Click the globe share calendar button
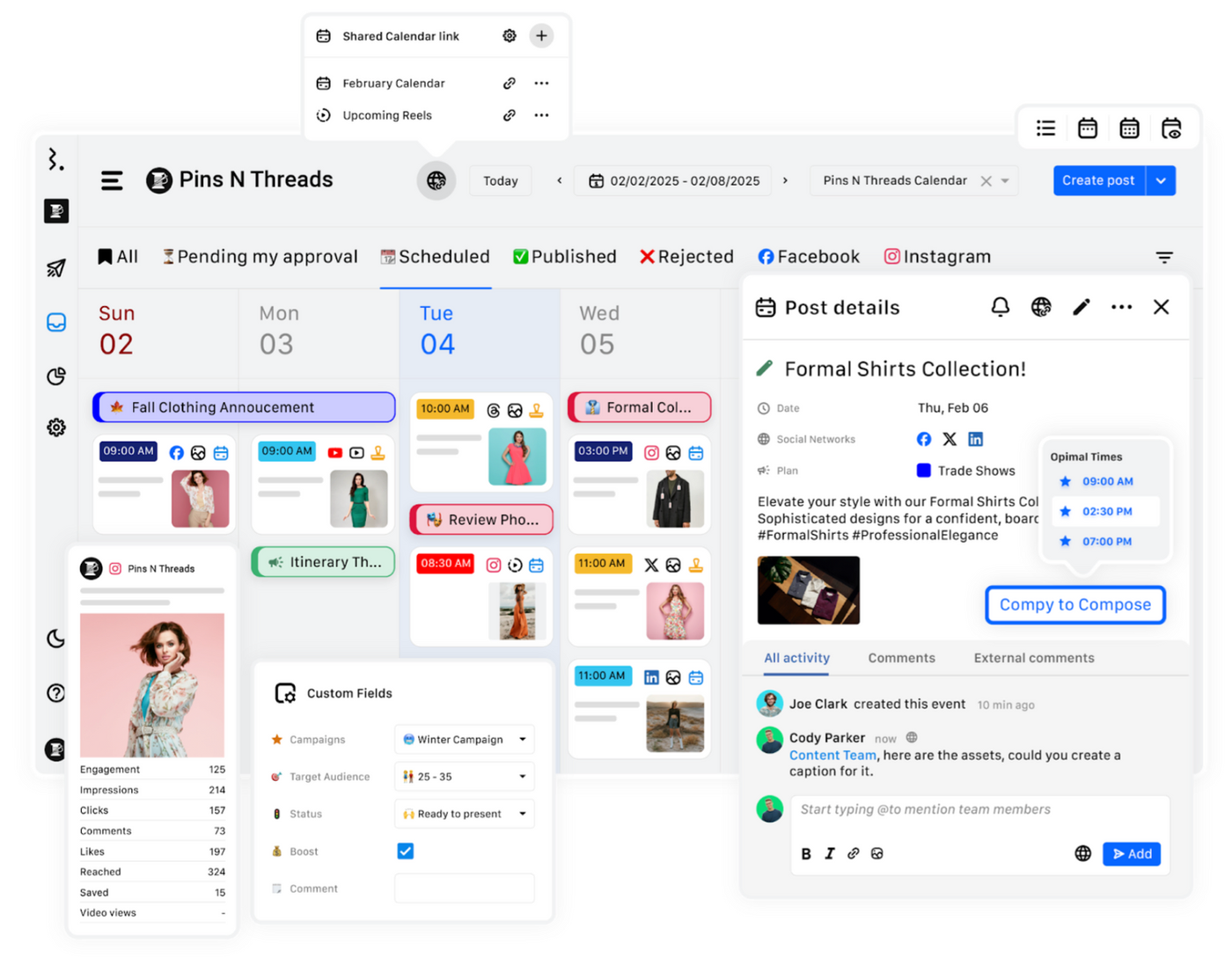 click(x=436, y=180)
